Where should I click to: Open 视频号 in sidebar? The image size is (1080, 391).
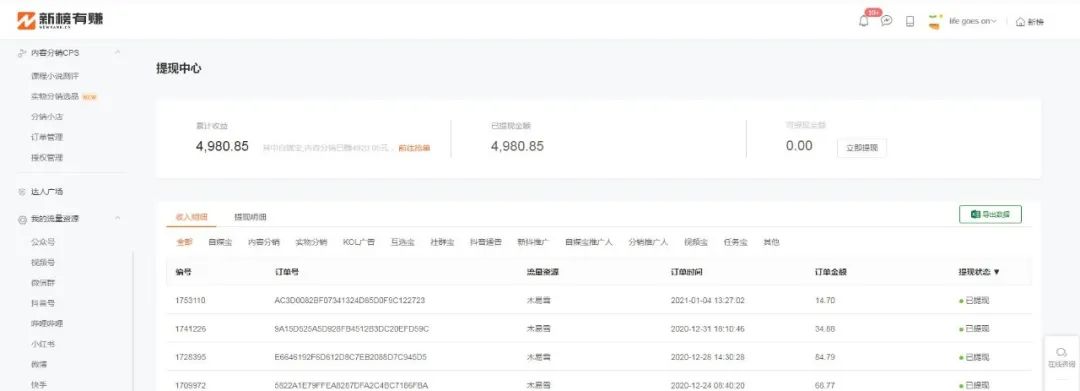pyautogui.click(x=43, y=262)
